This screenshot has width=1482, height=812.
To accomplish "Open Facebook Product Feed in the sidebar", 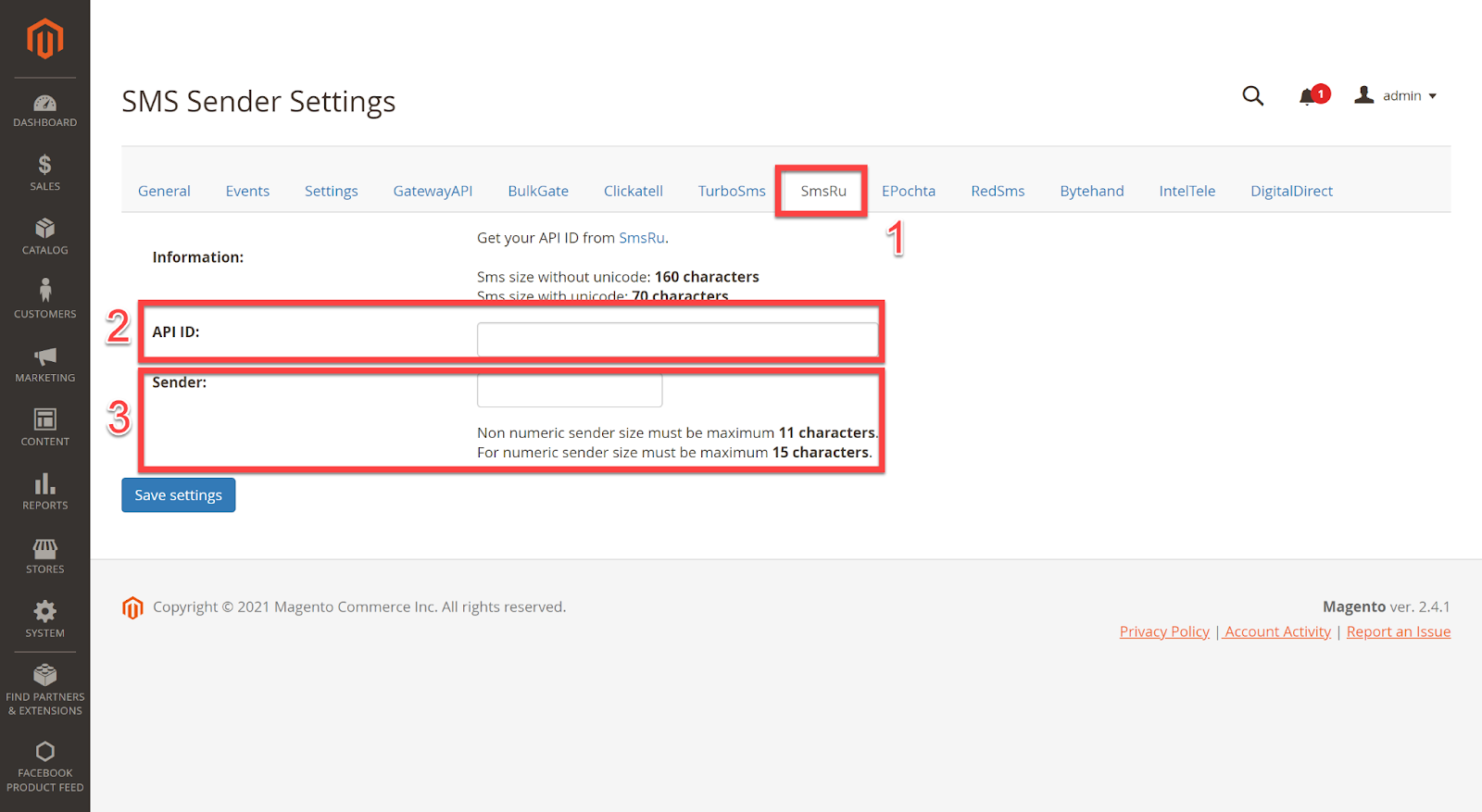I will click(44, 768).
